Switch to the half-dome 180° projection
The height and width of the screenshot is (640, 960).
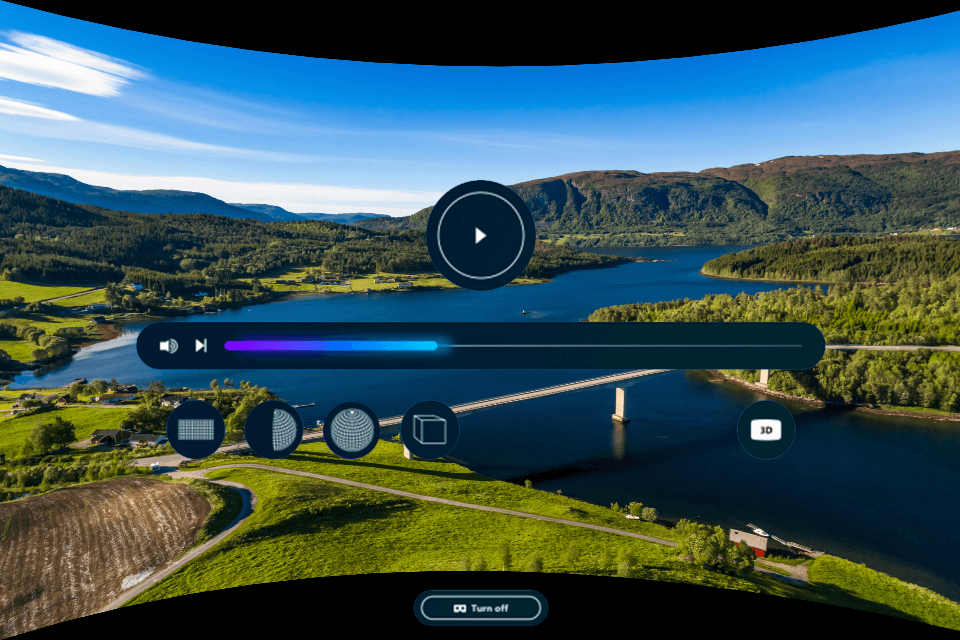[x=273, y=430]
